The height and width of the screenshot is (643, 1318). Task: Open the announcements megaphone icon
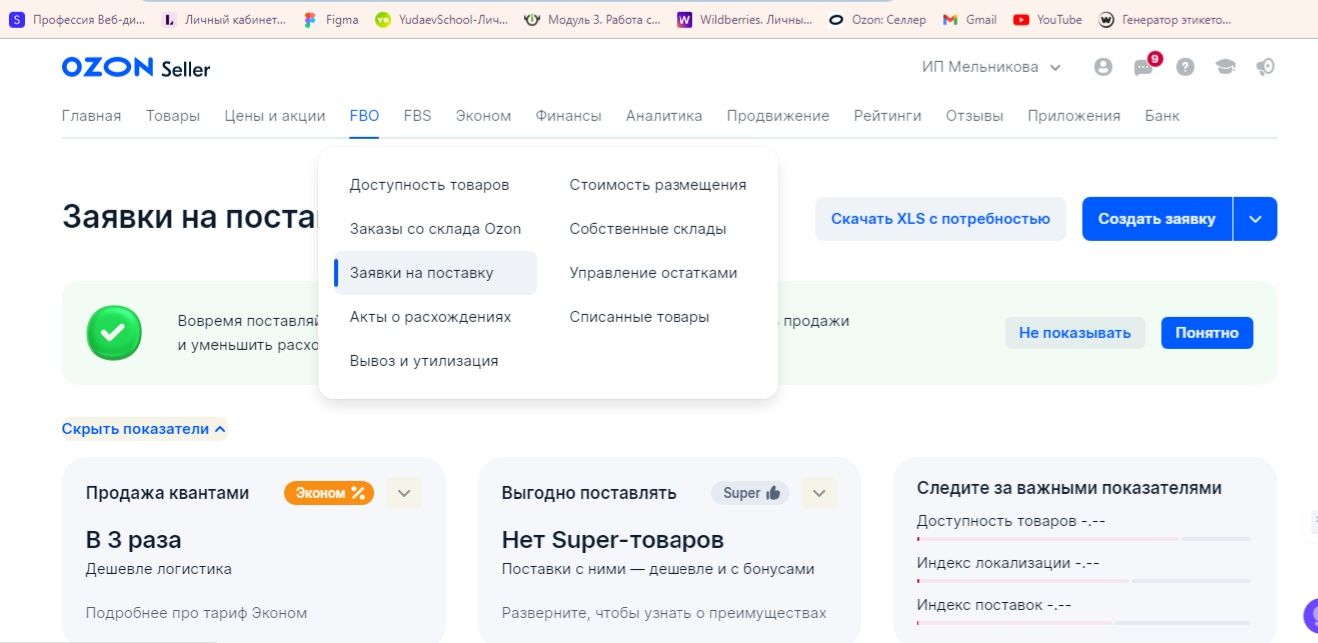point(1266,67)
